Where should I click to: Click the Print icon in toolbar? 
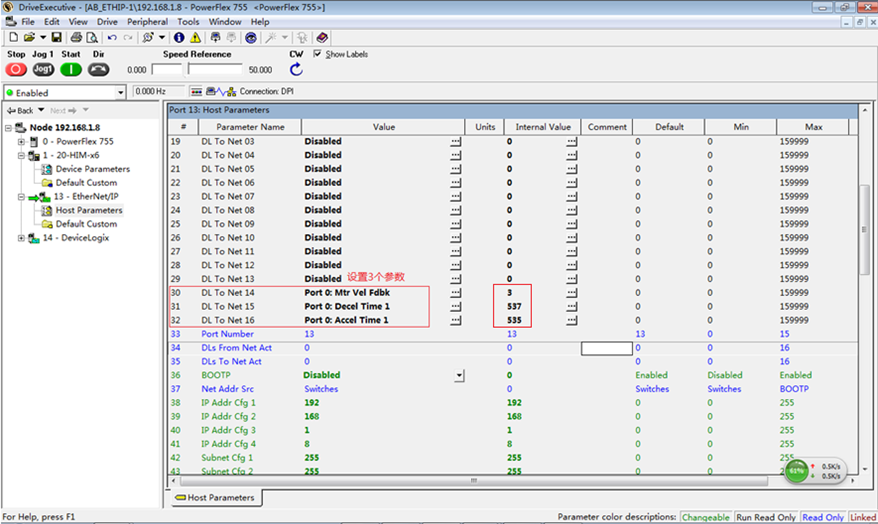[77, 37]
